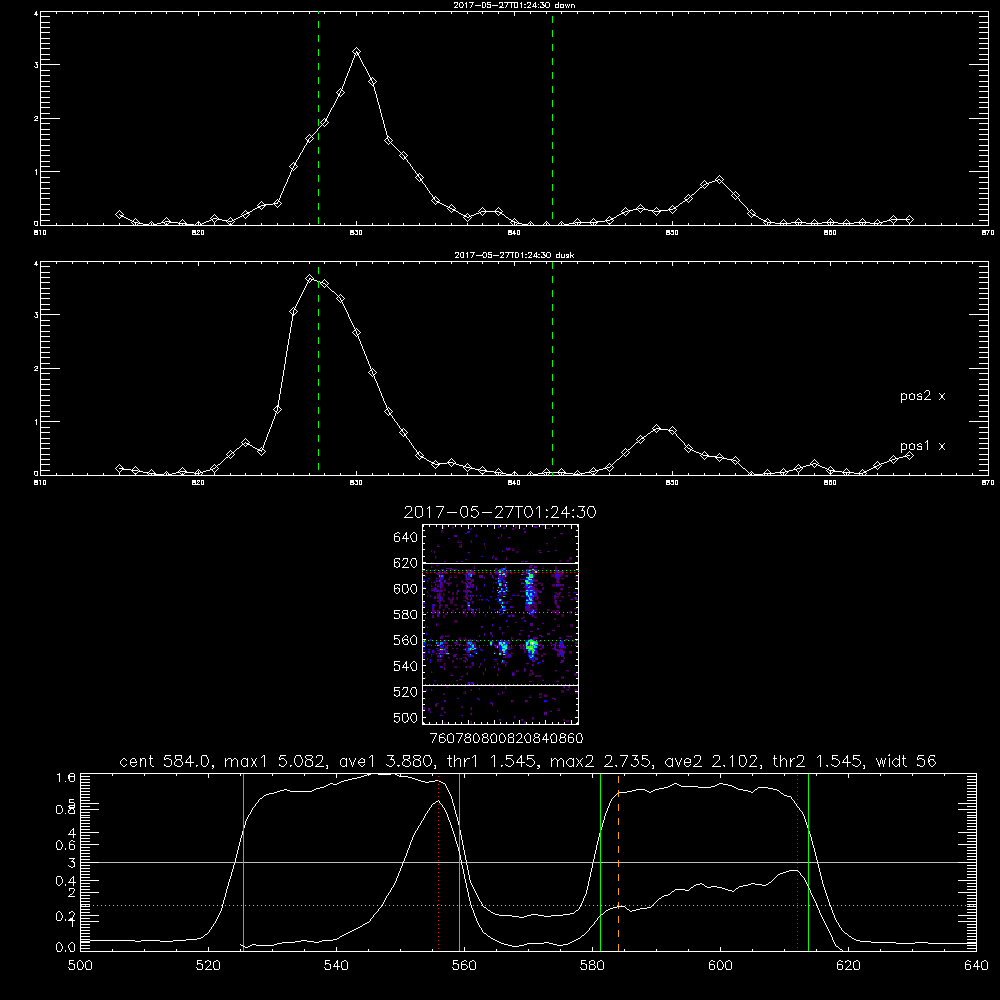This screenshot has height=1000, width=1000.
Task: Click the 'pos2 x' label
Action: point(922,396)
